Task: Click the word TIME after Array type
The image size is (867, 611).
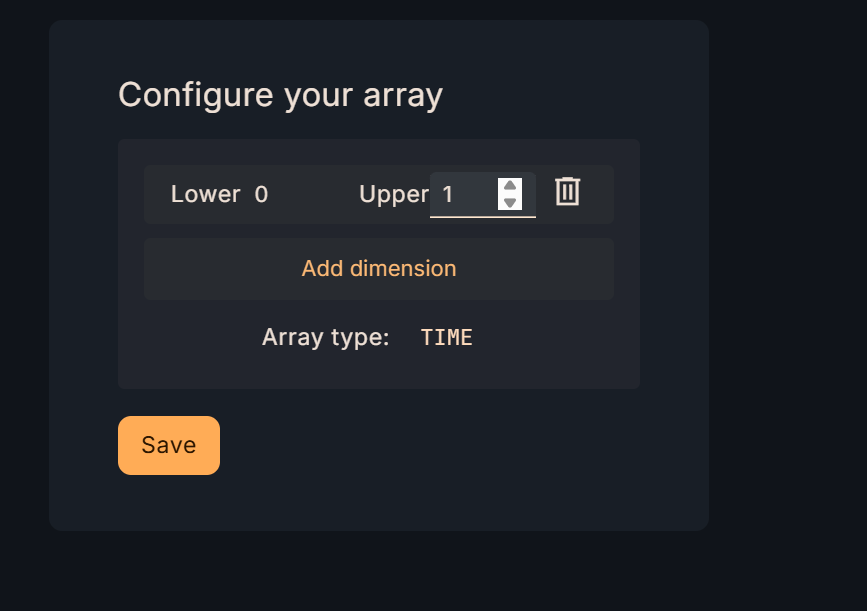Action: 446,338
